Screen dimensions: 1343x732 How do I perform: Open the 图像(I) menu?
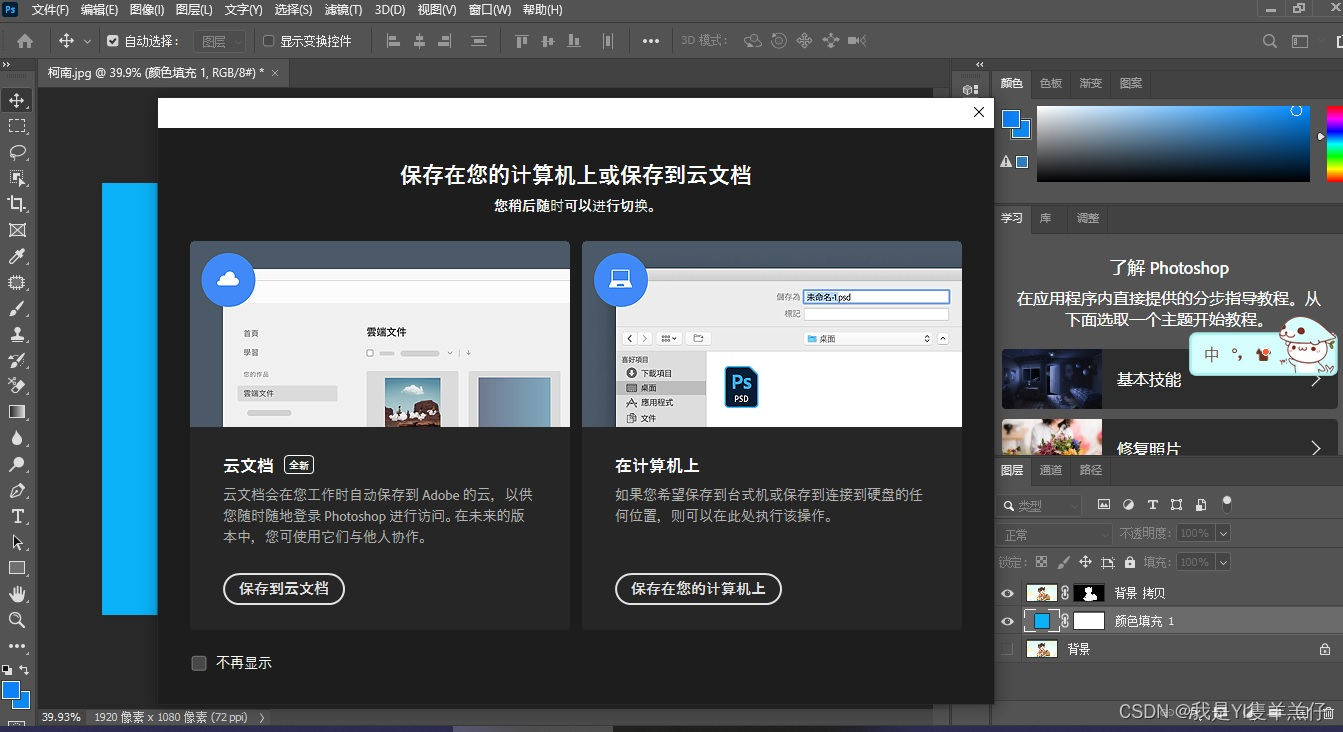147,10
